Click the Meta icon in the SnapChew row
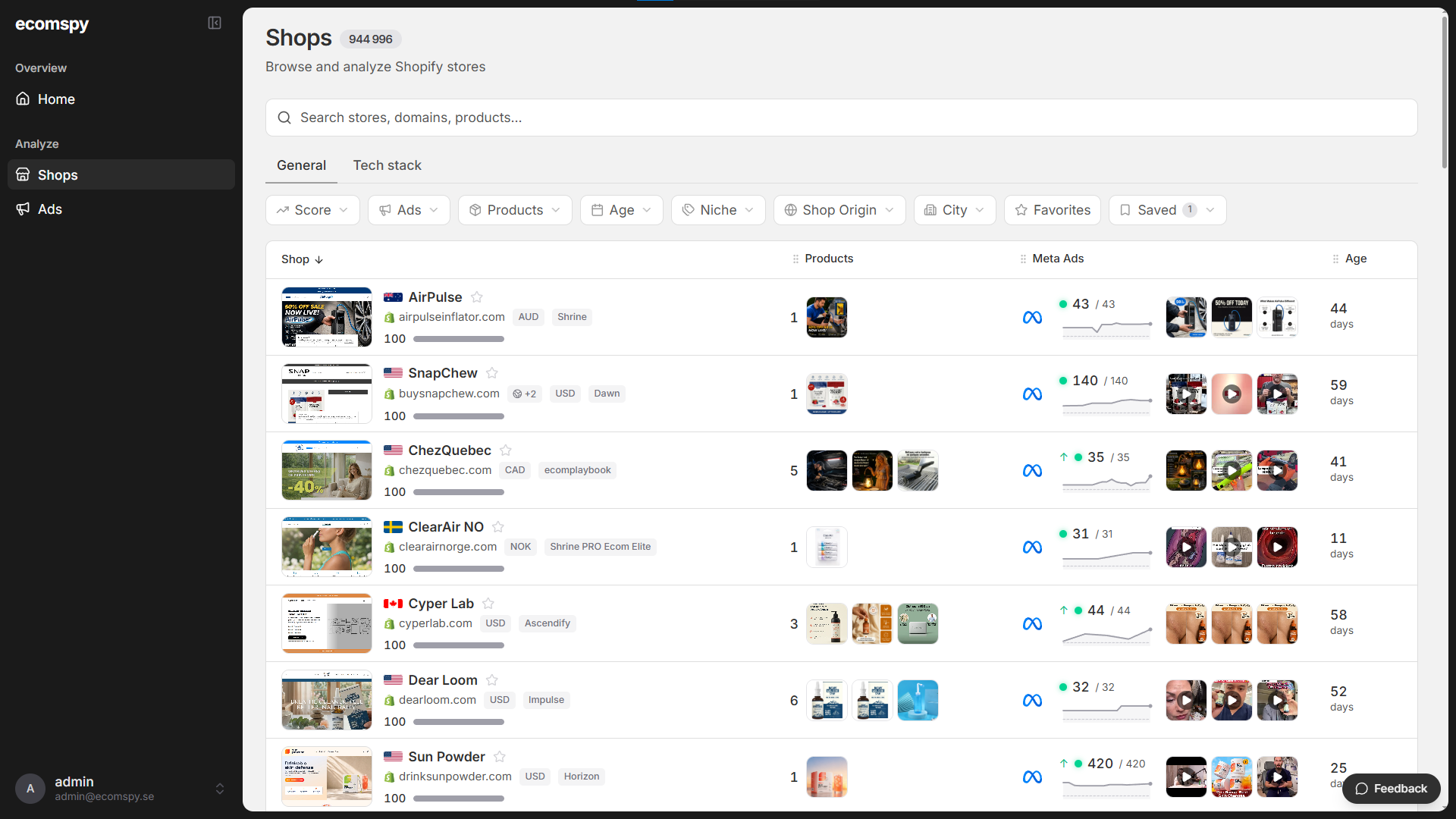1456x819 pixels. (1032, 394)
